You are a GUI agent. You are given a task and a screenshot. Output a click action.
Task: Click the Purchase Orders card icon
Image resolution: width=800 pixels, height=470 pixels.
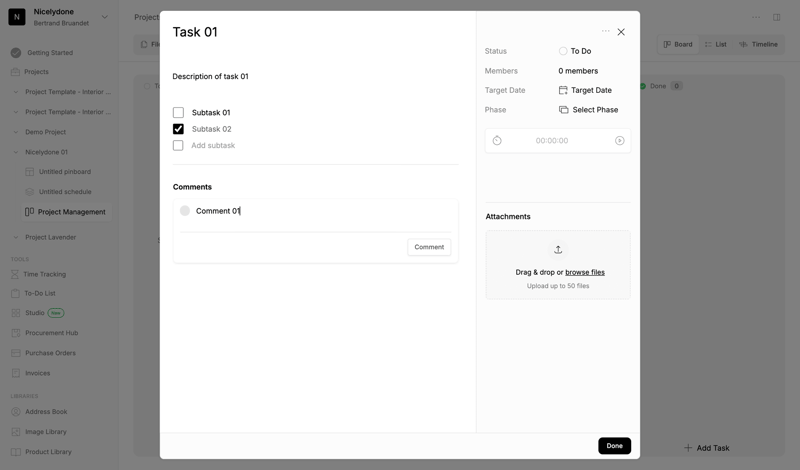click(16, 353)
